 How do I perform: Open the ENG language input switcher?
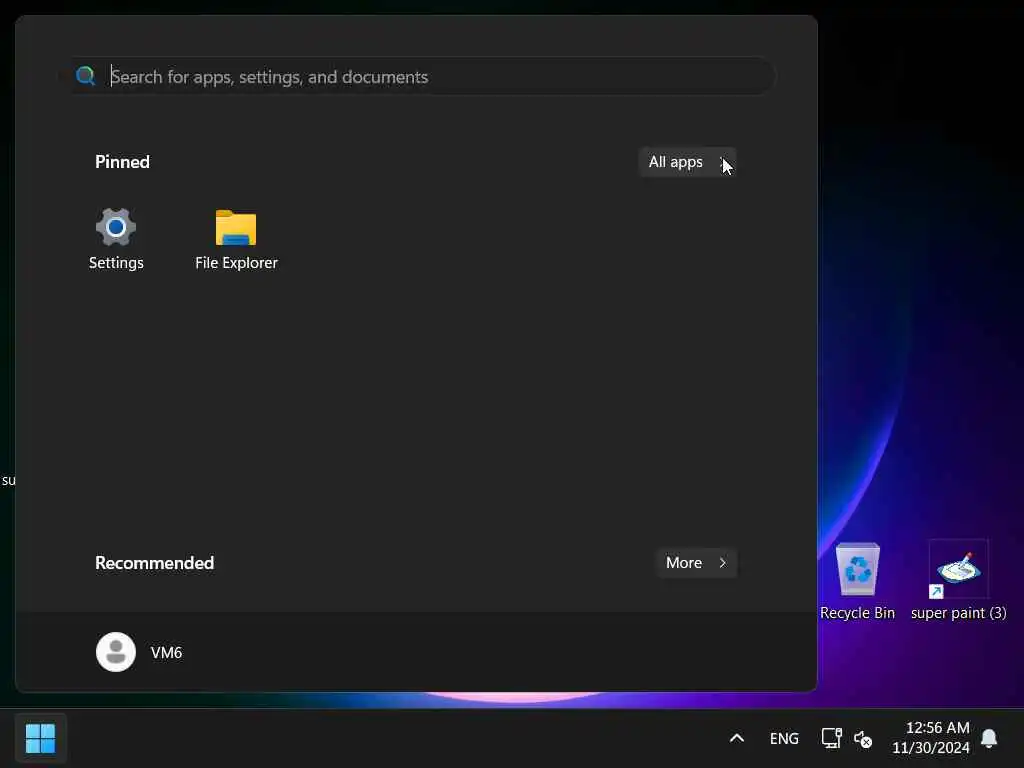coord(784,739)
